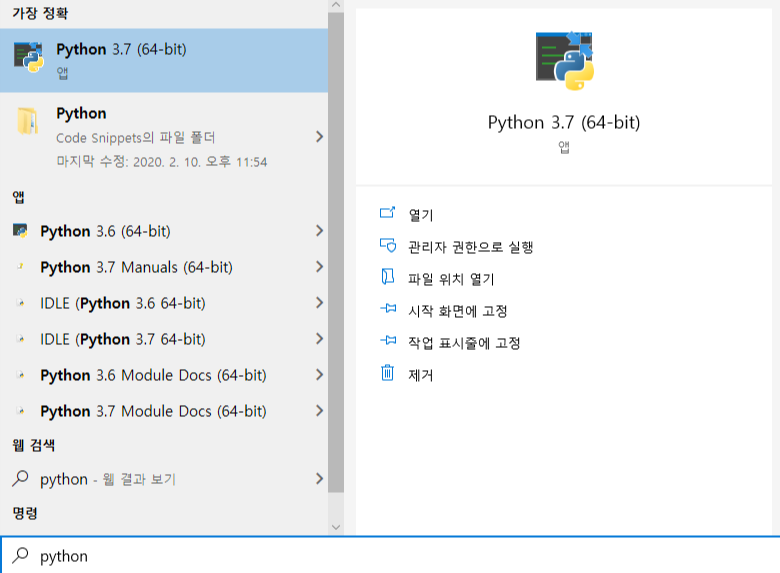Open Python 3.7 Module Docs (64-bit)
Viewport: 780px width, 573px height.
click(164, 411)
